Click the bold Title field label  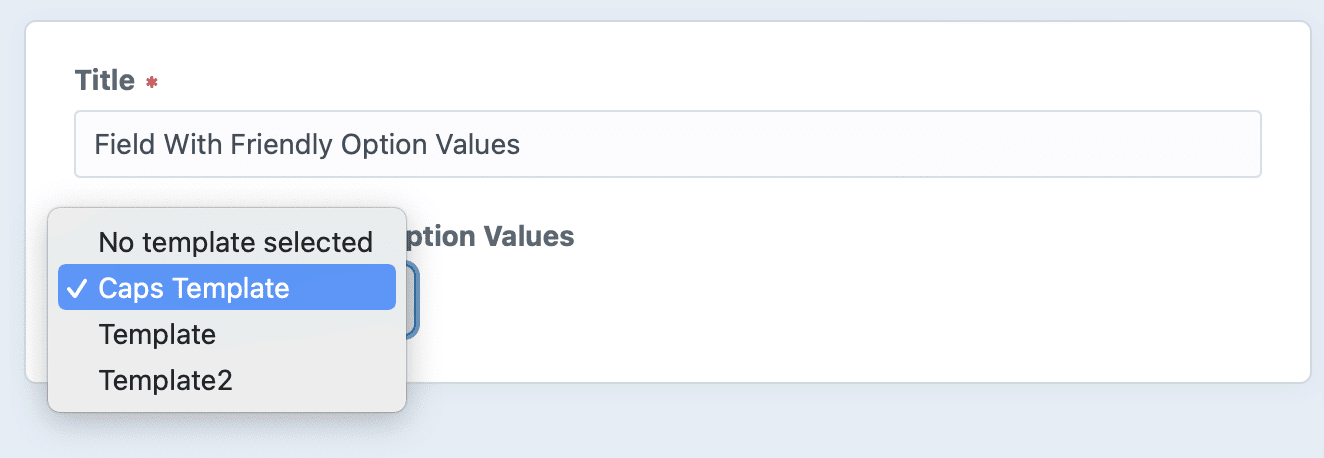[x=105, y=80]
